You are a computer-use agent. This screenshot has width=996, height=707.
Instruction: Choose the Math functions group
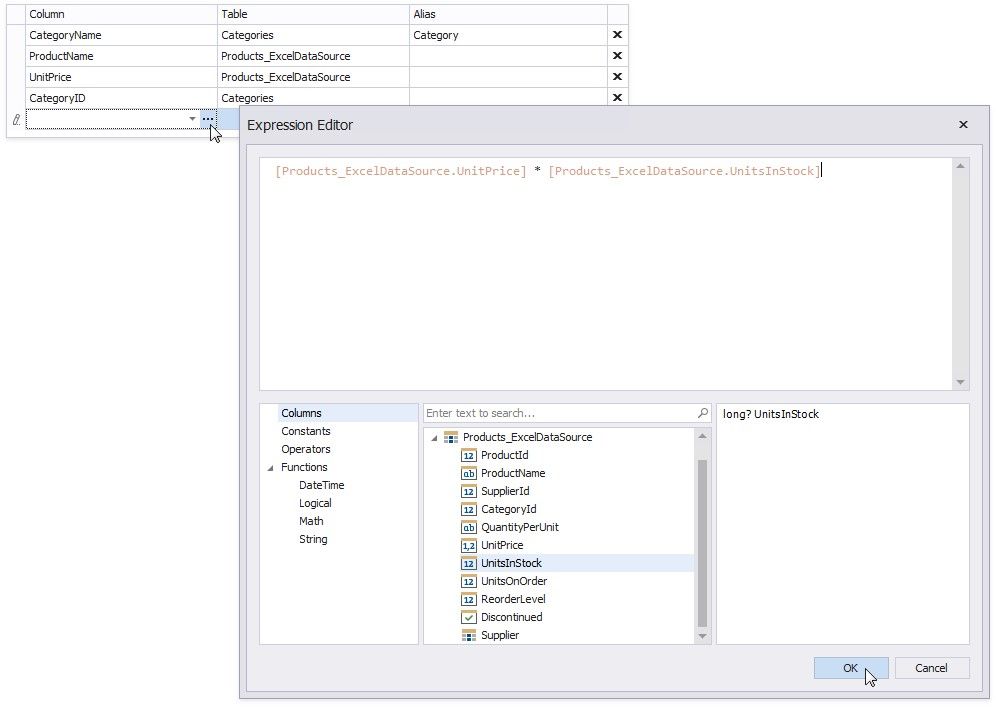(311, 521)
